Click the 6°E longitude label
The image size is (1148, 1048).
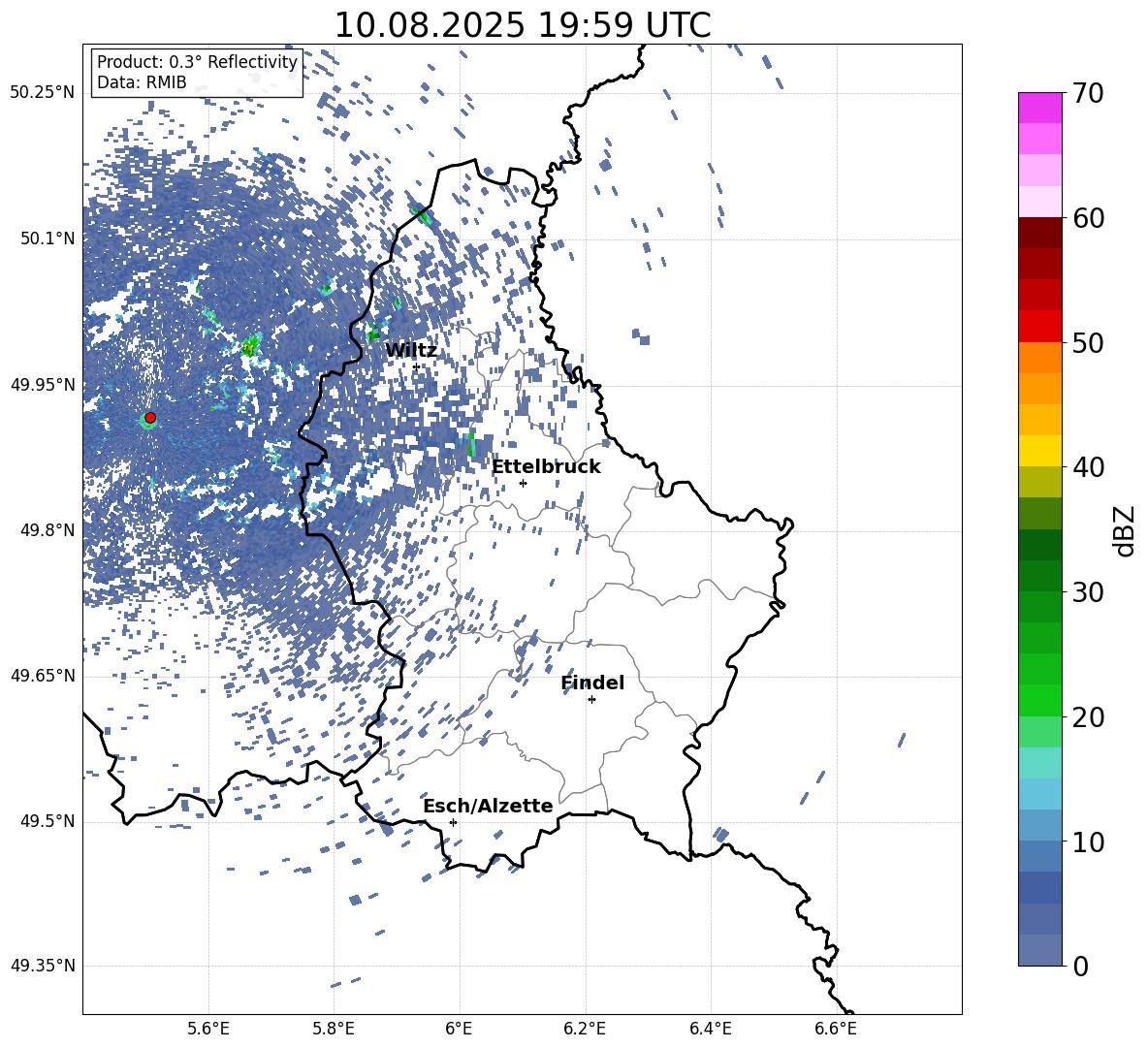tap(459, 1029)
